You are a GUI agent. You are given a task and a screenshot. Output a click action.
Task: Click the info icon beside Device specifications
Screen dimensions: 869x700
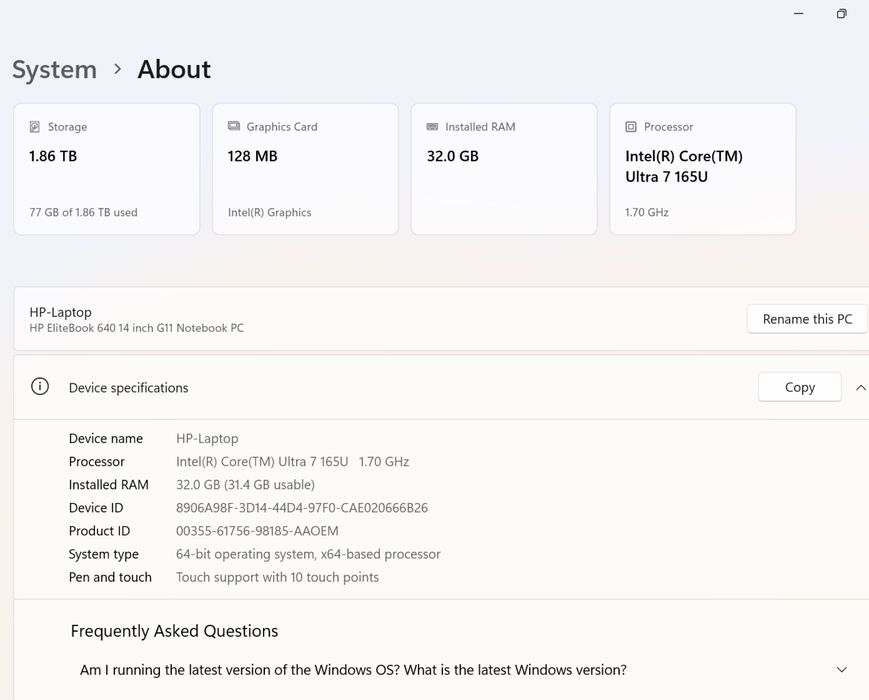tap(40, 387)
